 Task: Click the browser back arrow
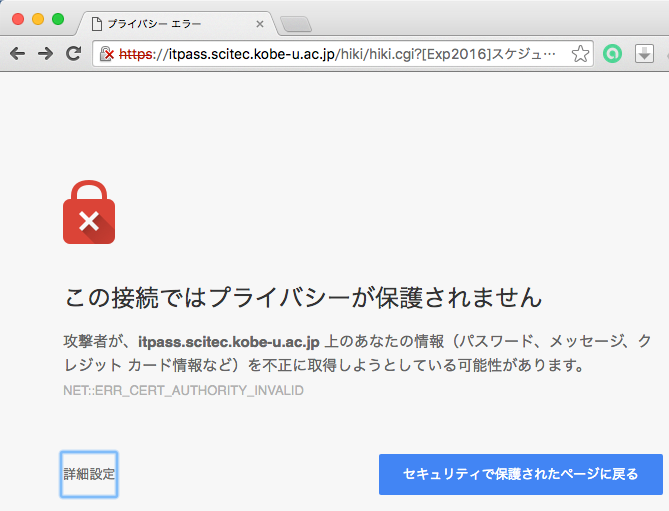pos(17,54)
